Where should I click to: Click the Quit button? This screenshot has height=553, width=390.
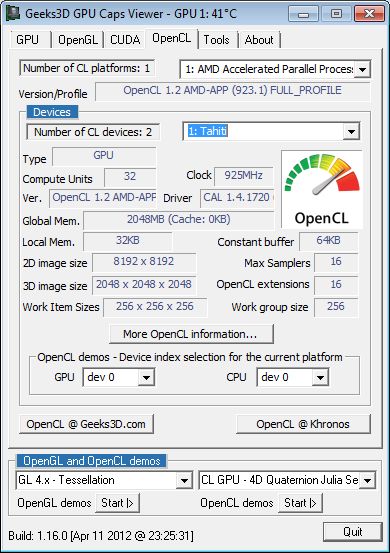point(353,532)
